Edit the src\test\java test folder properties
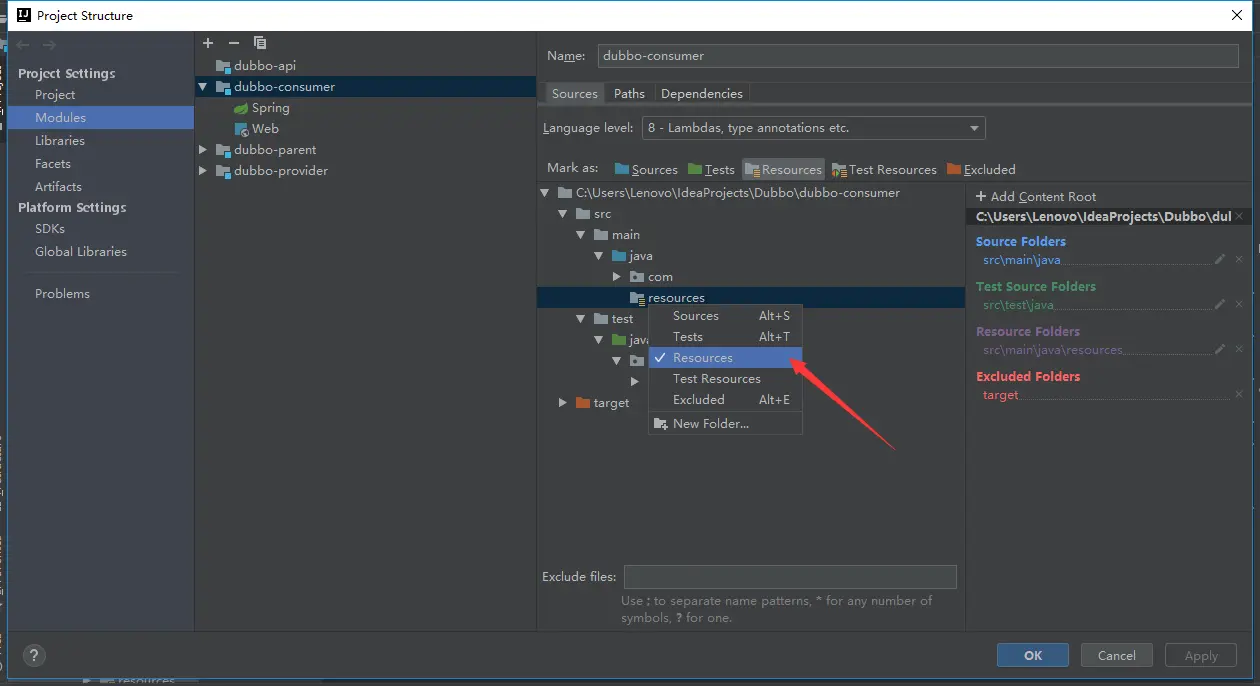The image size is (1260, 686). 1220,304
